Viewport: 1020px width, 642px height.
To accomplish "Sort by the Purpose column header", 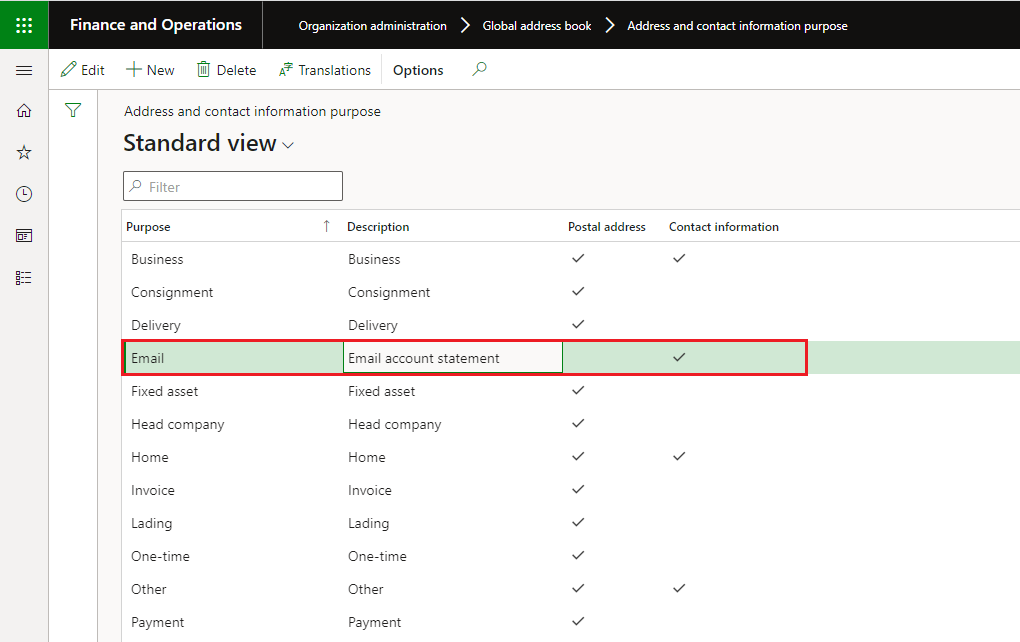I will click(x=148, y=226).
